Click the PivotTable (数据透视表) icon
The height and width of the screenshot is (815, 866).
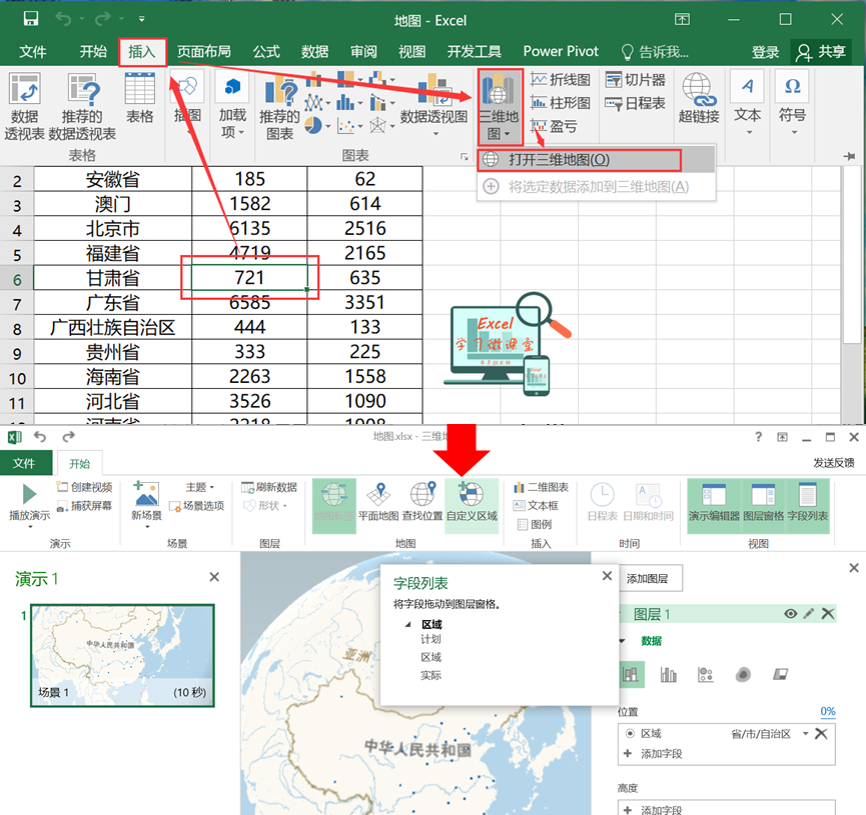25,106
